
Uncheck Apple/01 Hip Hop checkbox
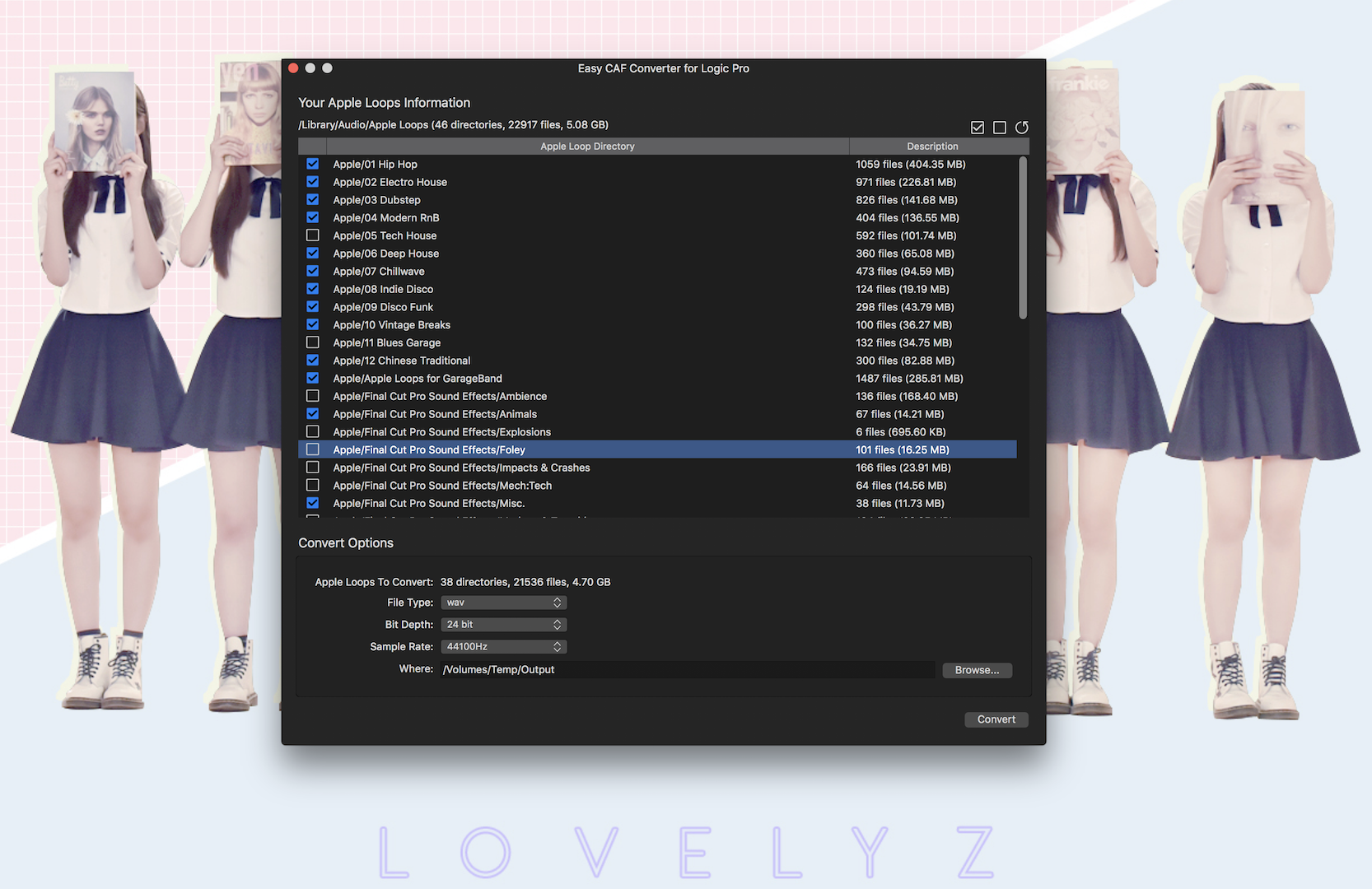[313, 164]
